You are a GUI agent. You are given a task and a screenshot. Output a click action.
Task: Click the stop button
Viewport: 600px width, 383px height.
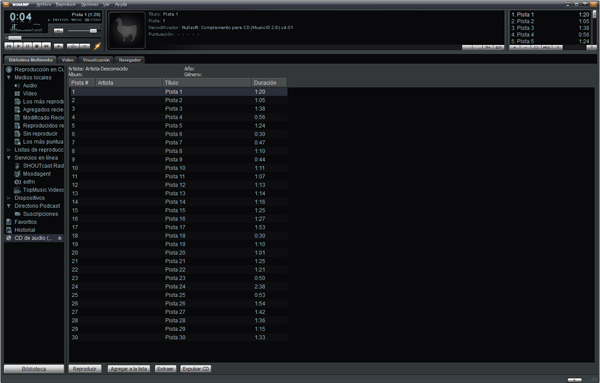(37, 46)
